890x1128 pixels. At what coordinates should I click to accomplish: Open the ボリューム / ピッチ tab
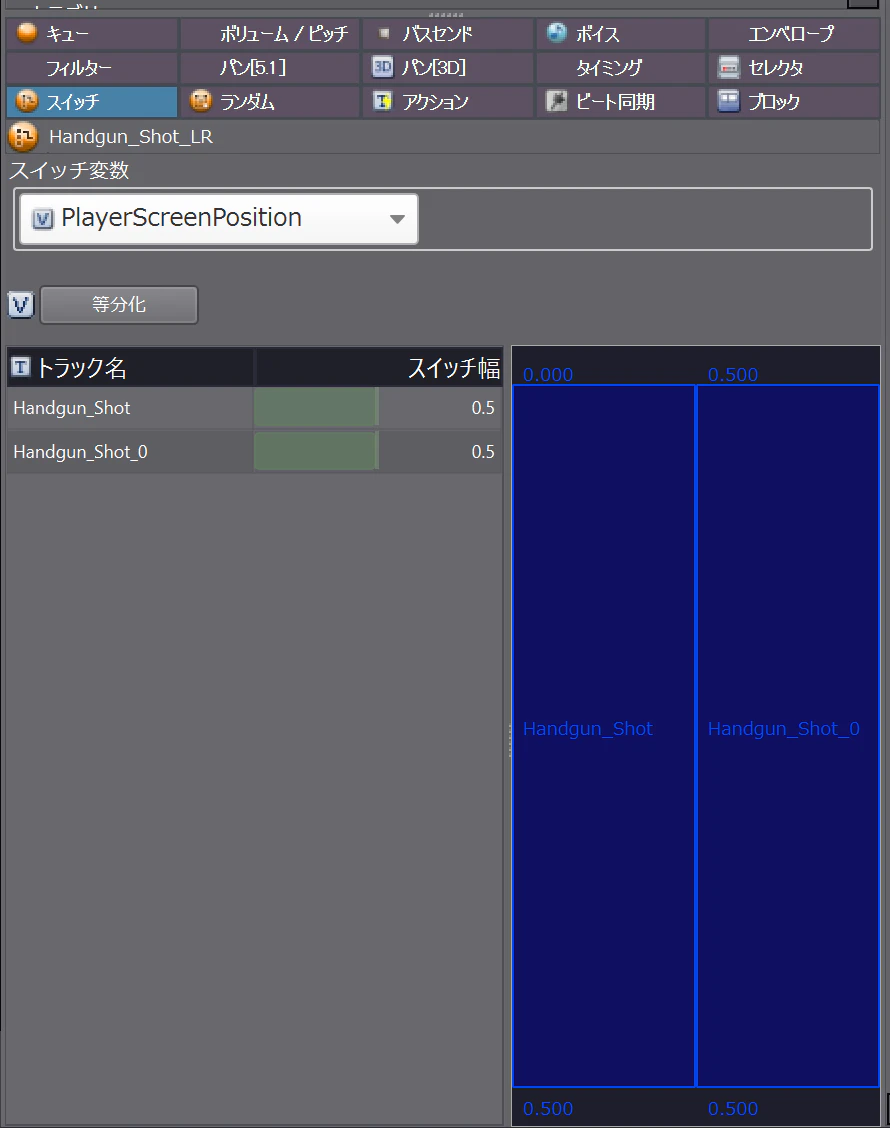pyautogui.click(x=269, y=34)
